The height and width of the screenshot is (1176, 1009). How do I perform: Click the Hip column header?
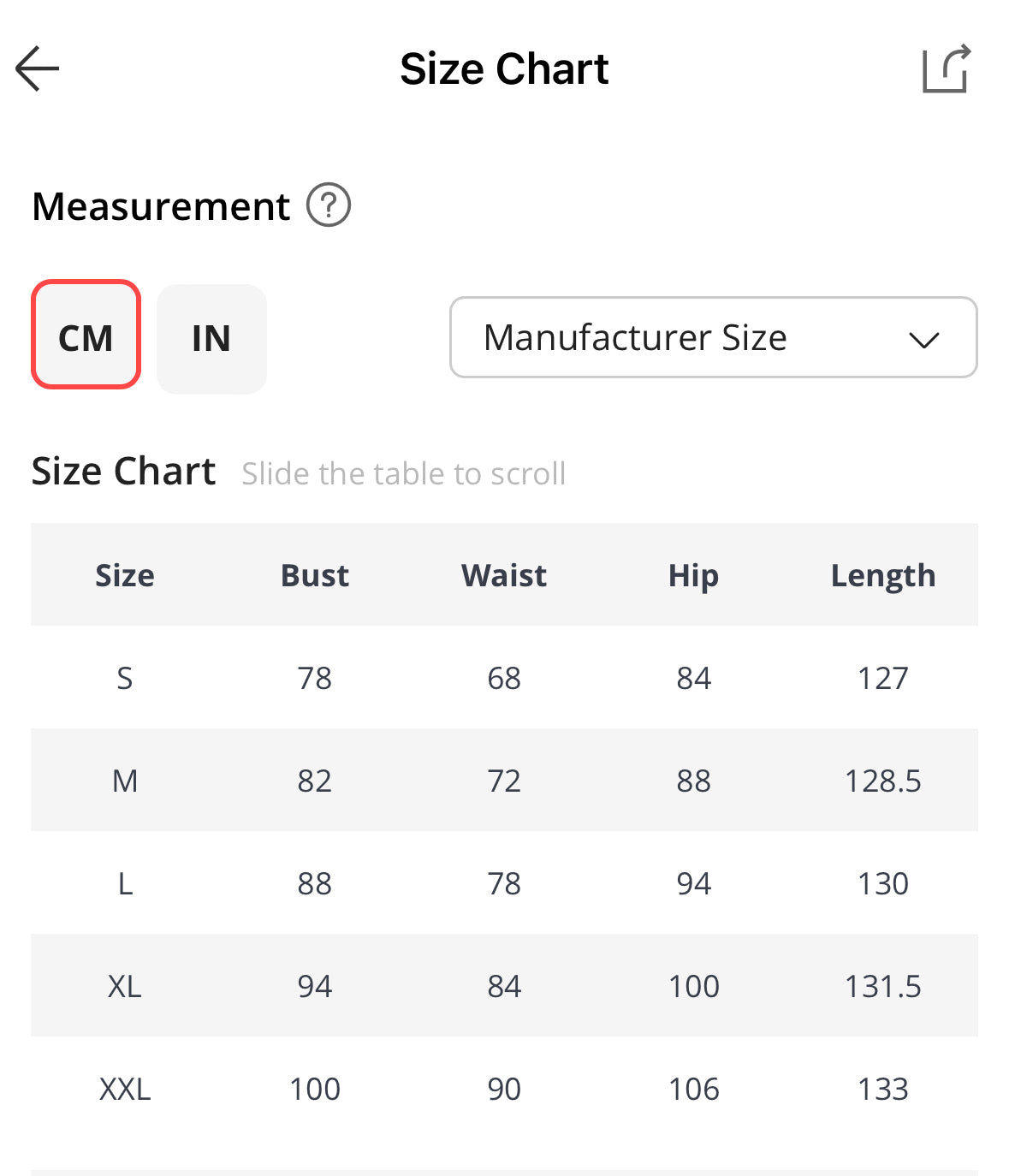693,575
